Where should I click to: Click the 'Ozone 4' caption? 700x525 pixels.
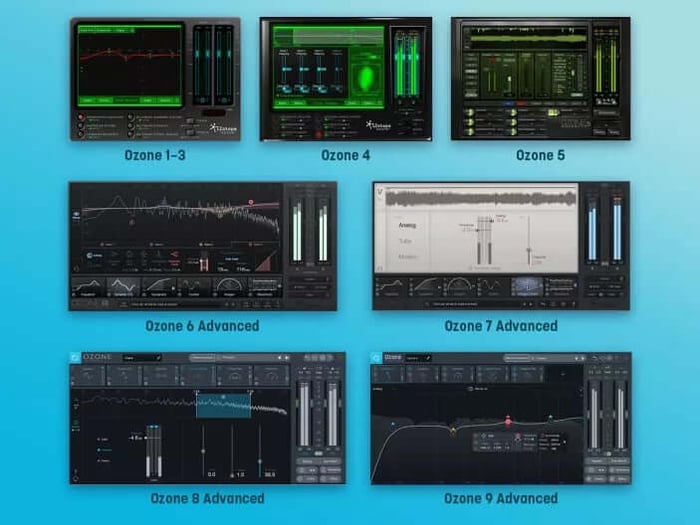click(x=346, y=155)
